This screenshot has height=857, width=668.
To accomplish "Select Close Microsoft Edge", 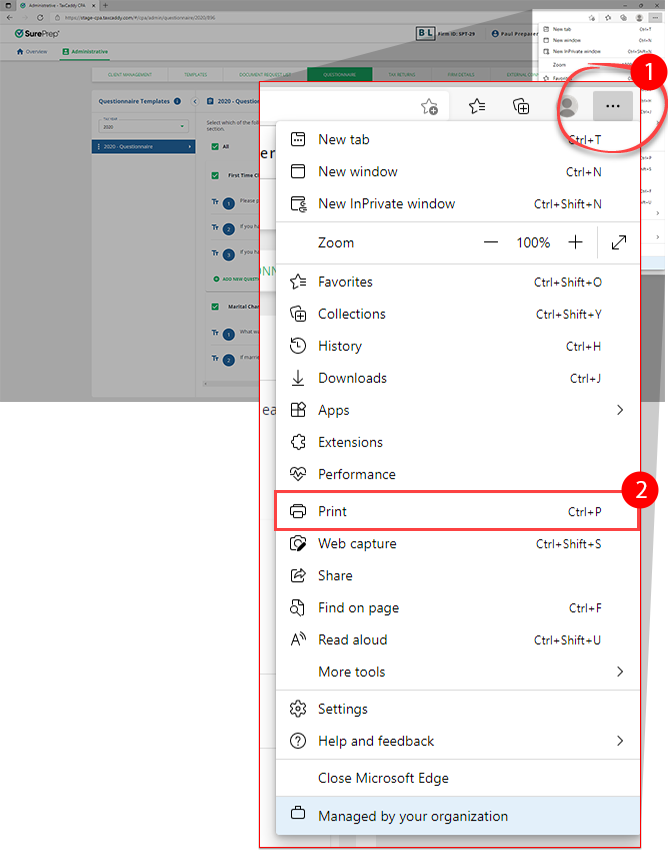I will click(458, 778).
